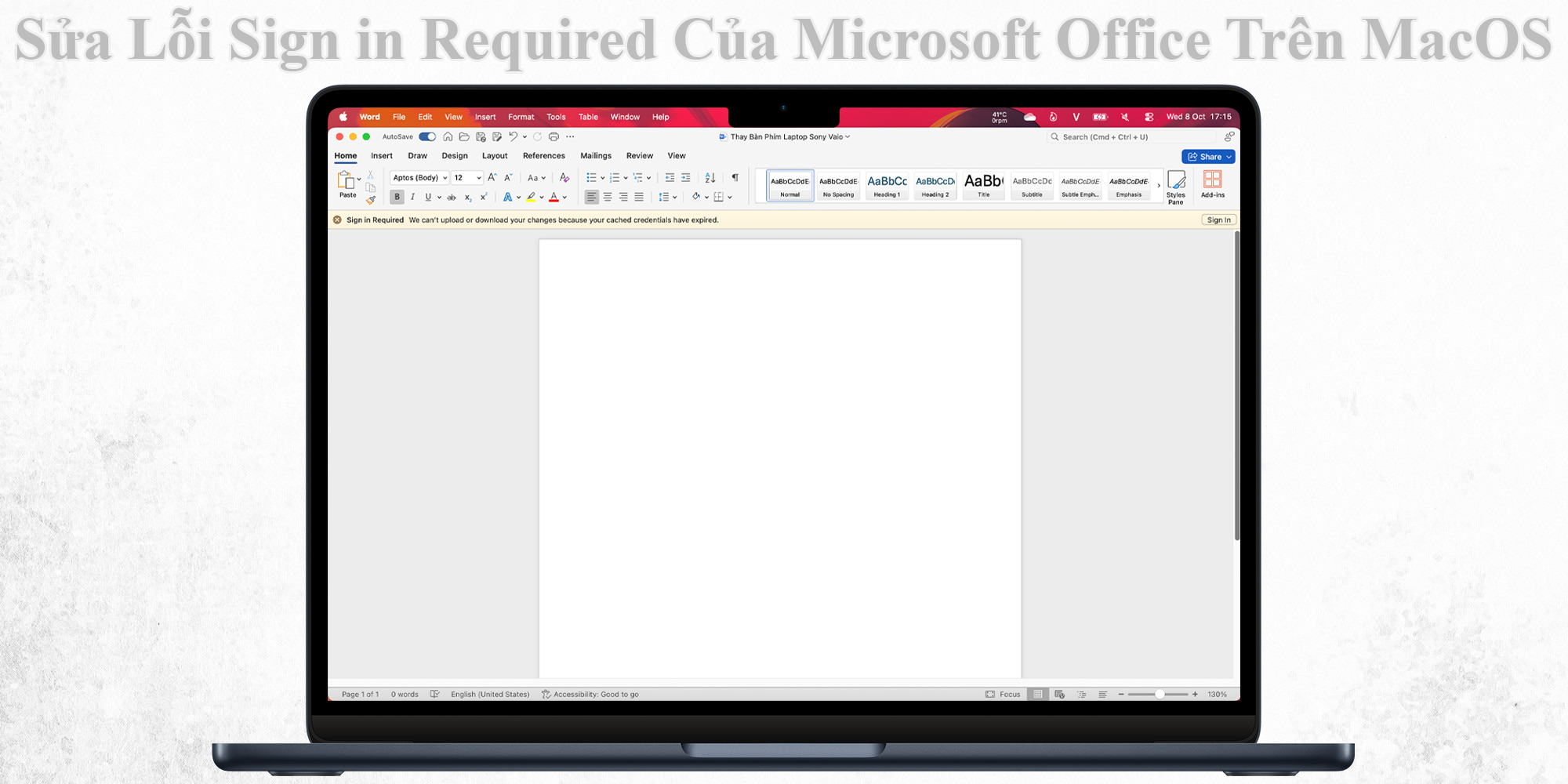The image size is (1568, 784).
Task: Toggle Focus mode in status bar
Action: [1003, 695]
